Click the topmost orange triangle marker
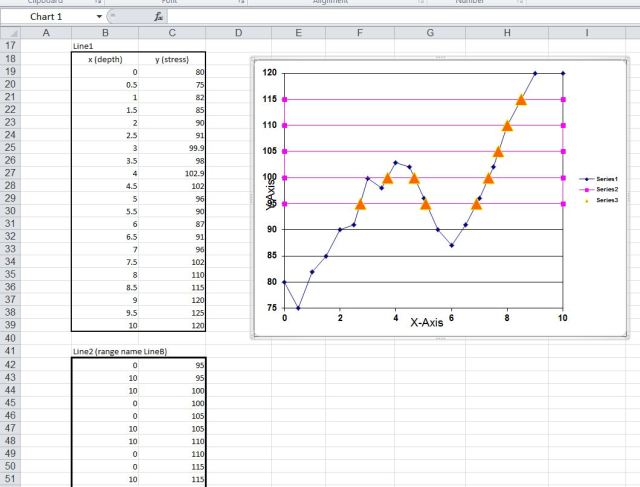 pyautogui.click(x=521, y=99)
